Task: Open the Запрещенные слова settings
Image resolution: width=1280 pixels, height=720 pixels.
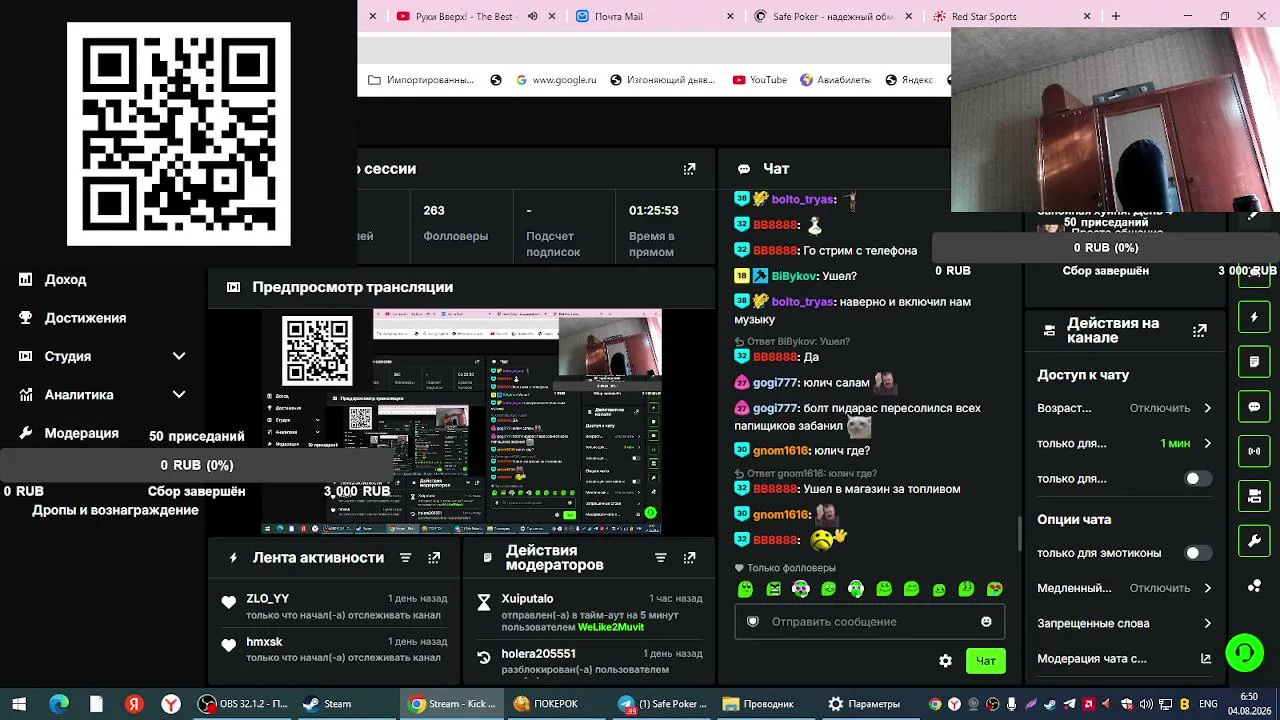Action: [x=1124, y=623]
